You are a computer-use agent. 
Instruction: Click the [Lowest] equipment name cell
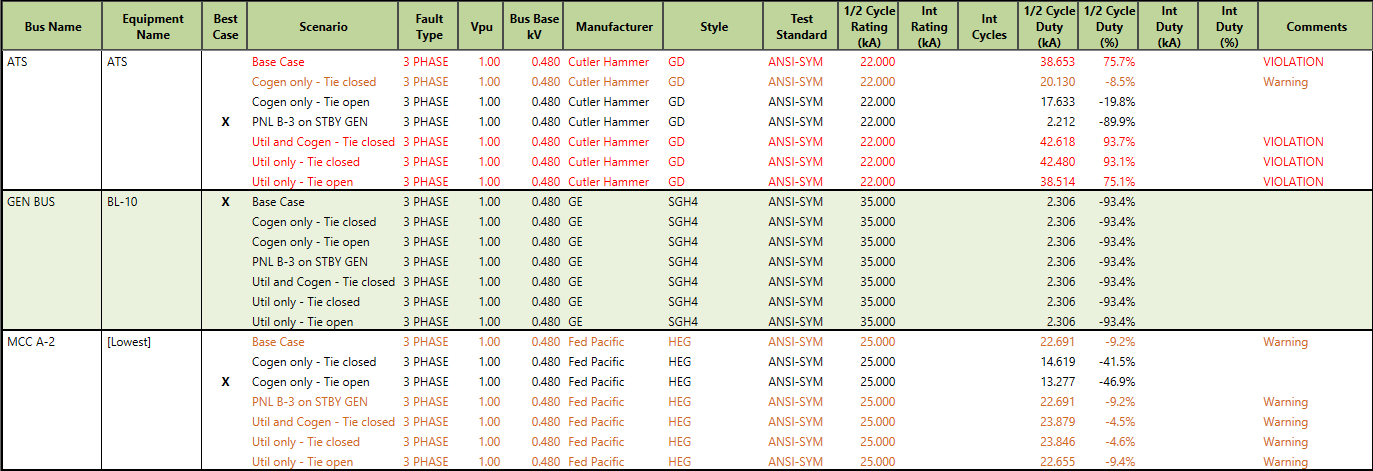coord(129,342)
